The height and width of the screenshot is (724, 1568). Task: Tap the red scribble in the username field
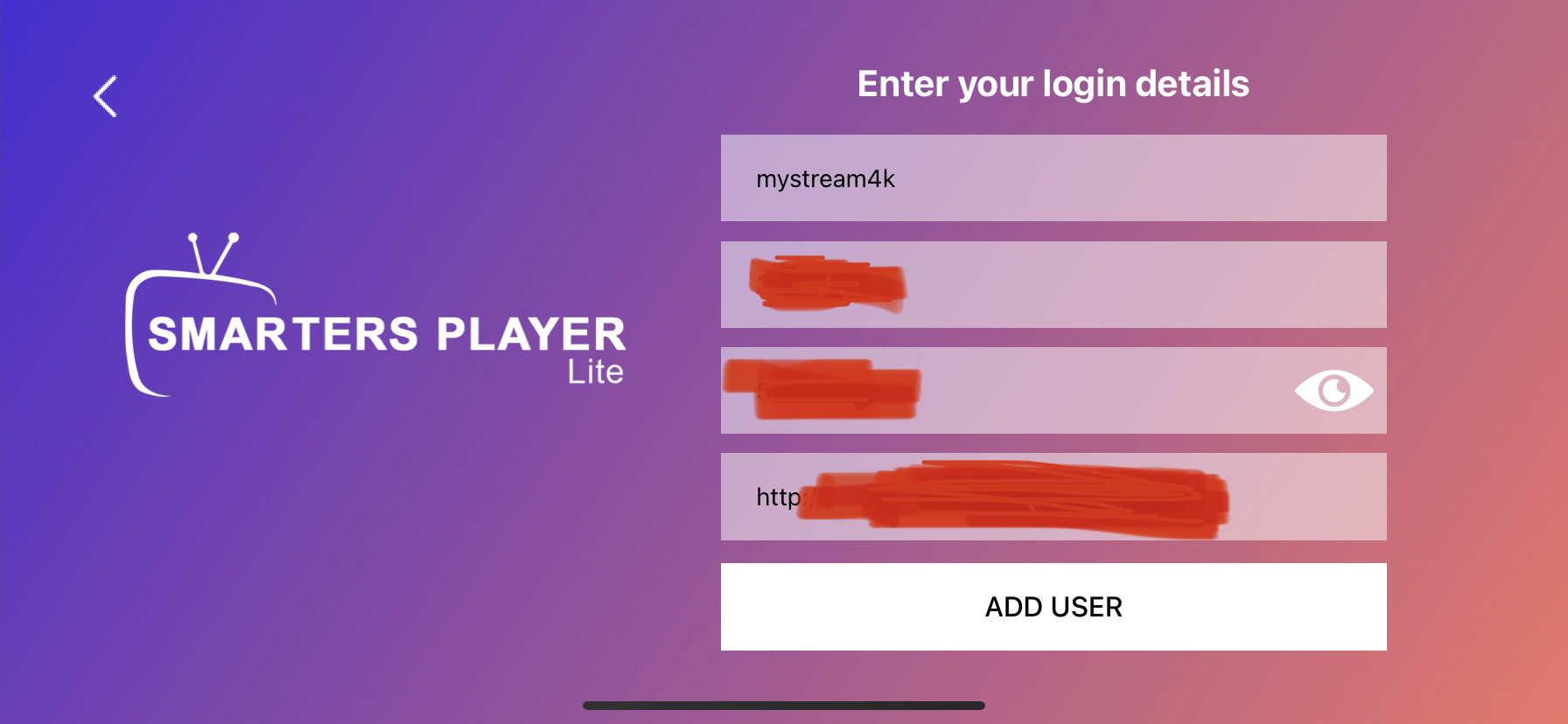pyautogui.click(x=827, y=284)
